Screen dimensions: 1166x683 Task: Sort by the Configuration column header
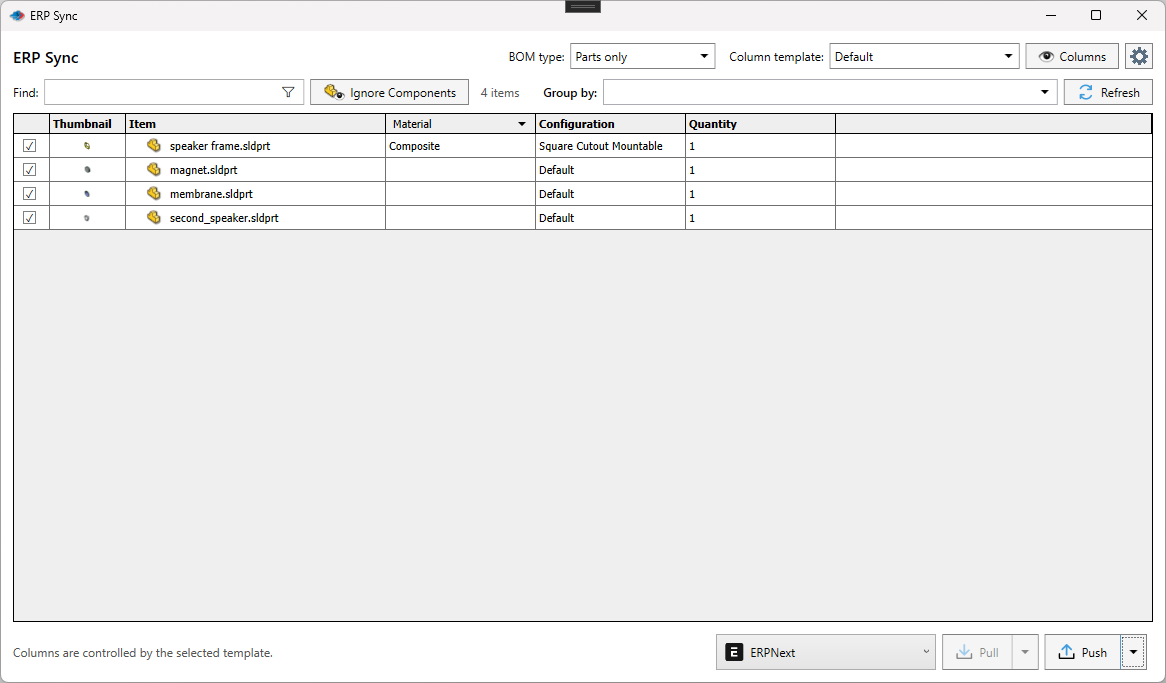(x=610, y=124)
